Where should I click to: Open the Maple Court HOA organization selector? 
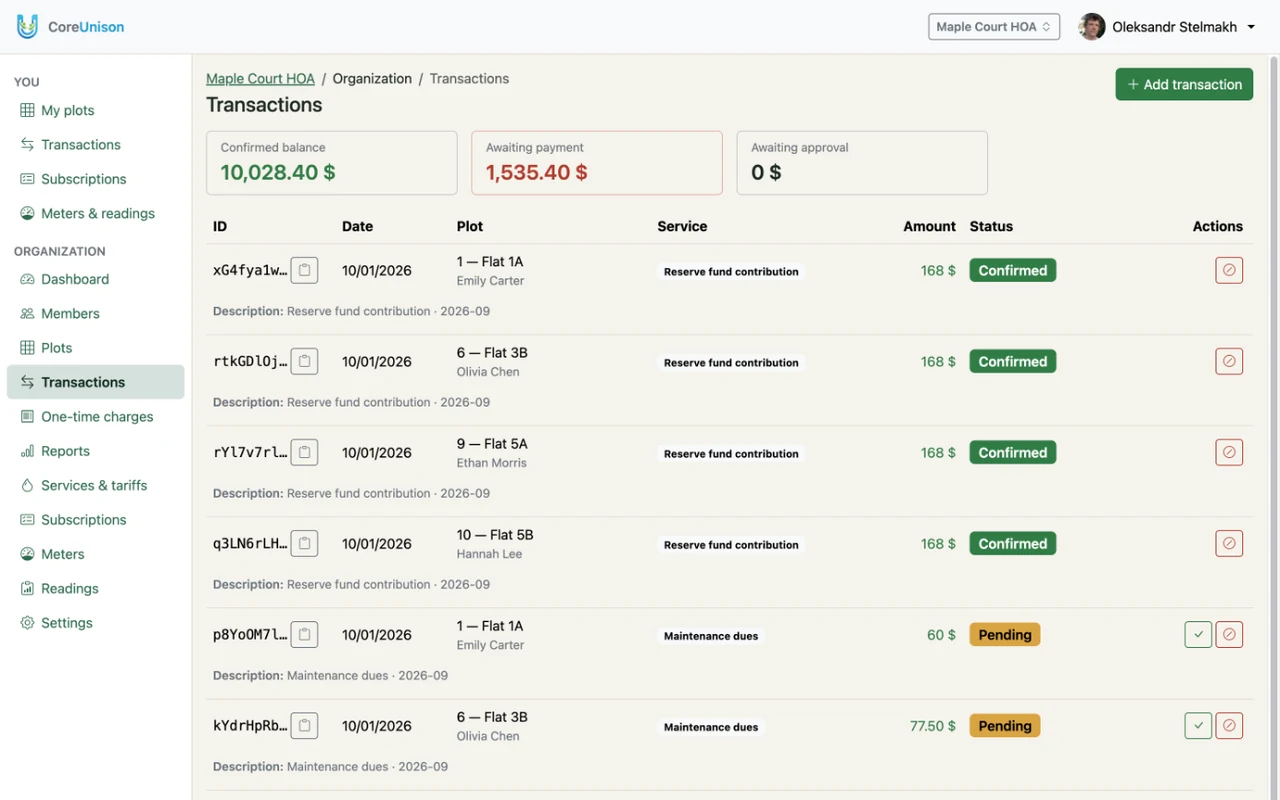coord(994,27)
